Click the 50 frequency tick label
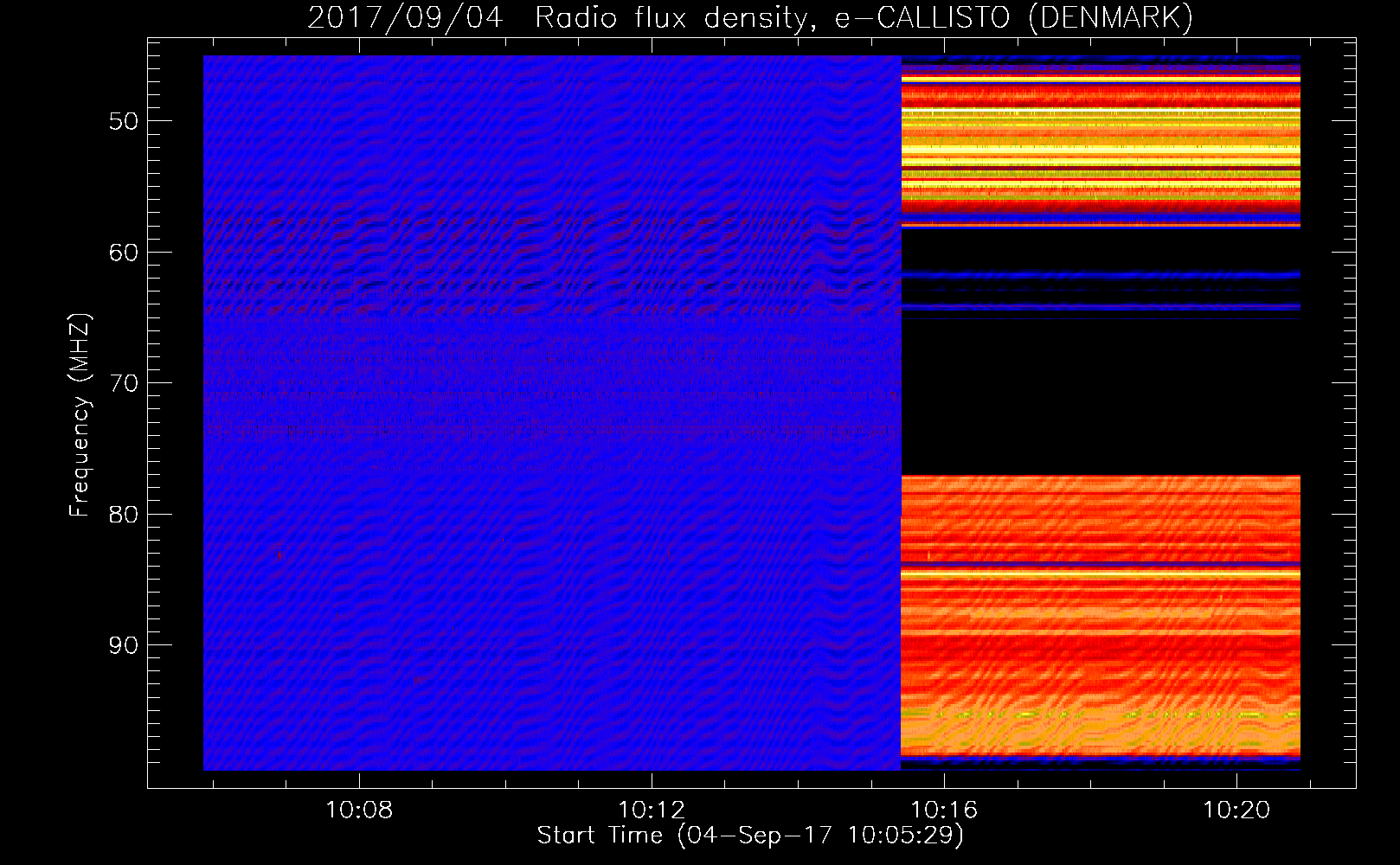The image size is (1400, 865). point(124,121)
